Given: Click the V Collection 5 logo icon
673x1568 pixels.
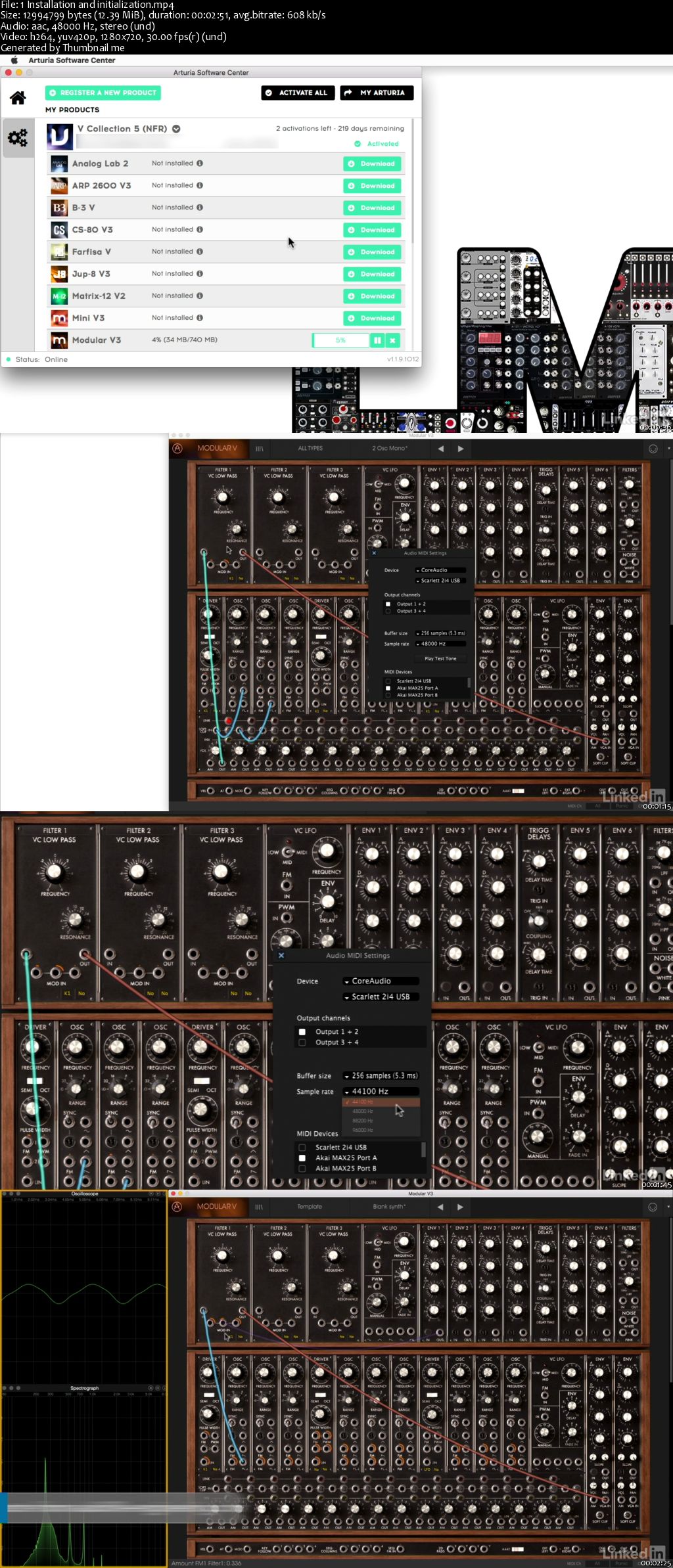Looking at the screenshot, I should tap(60, 137).
